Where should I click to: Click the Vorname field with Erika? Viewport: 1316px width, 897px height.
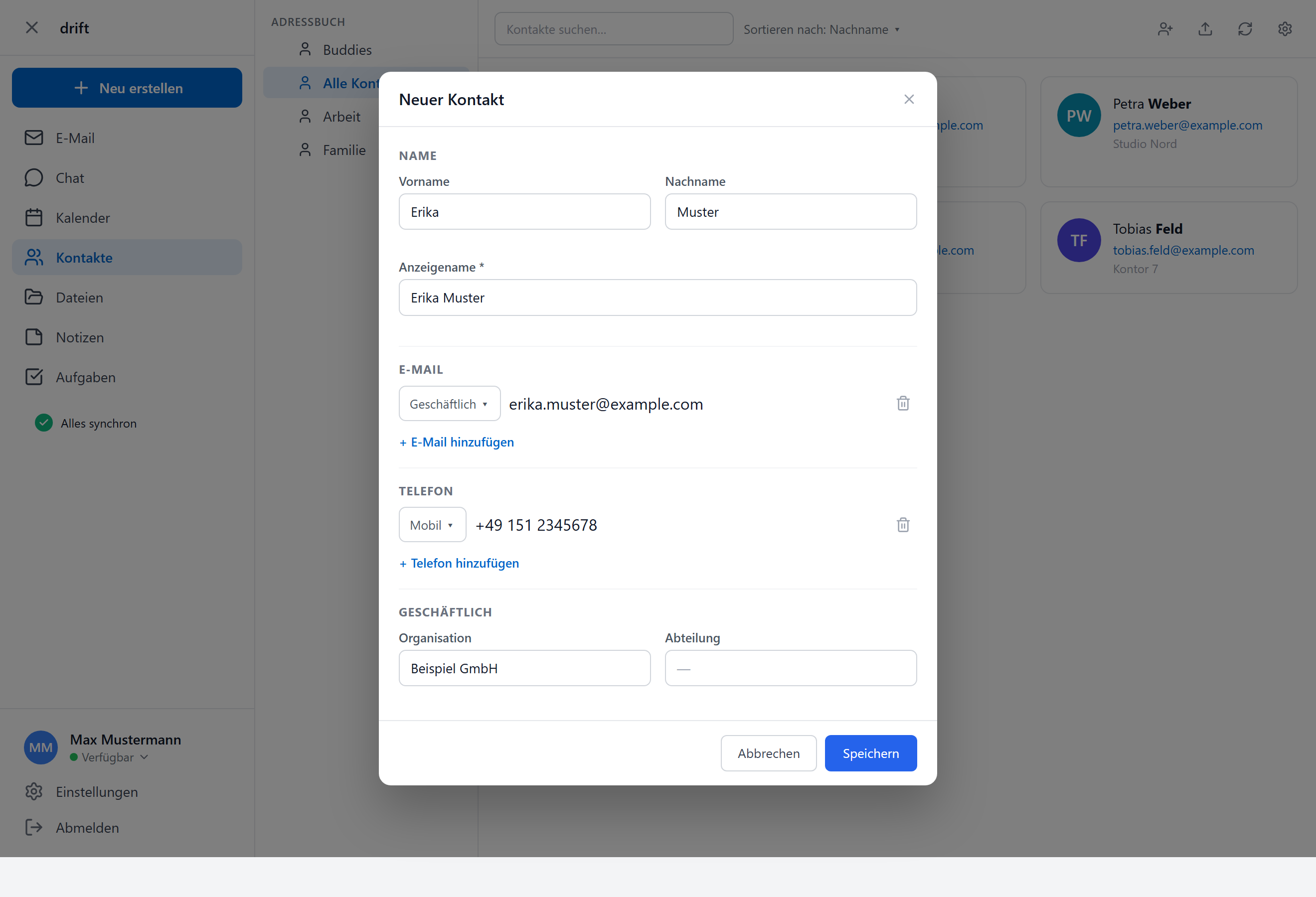click(x=524, y=212)
